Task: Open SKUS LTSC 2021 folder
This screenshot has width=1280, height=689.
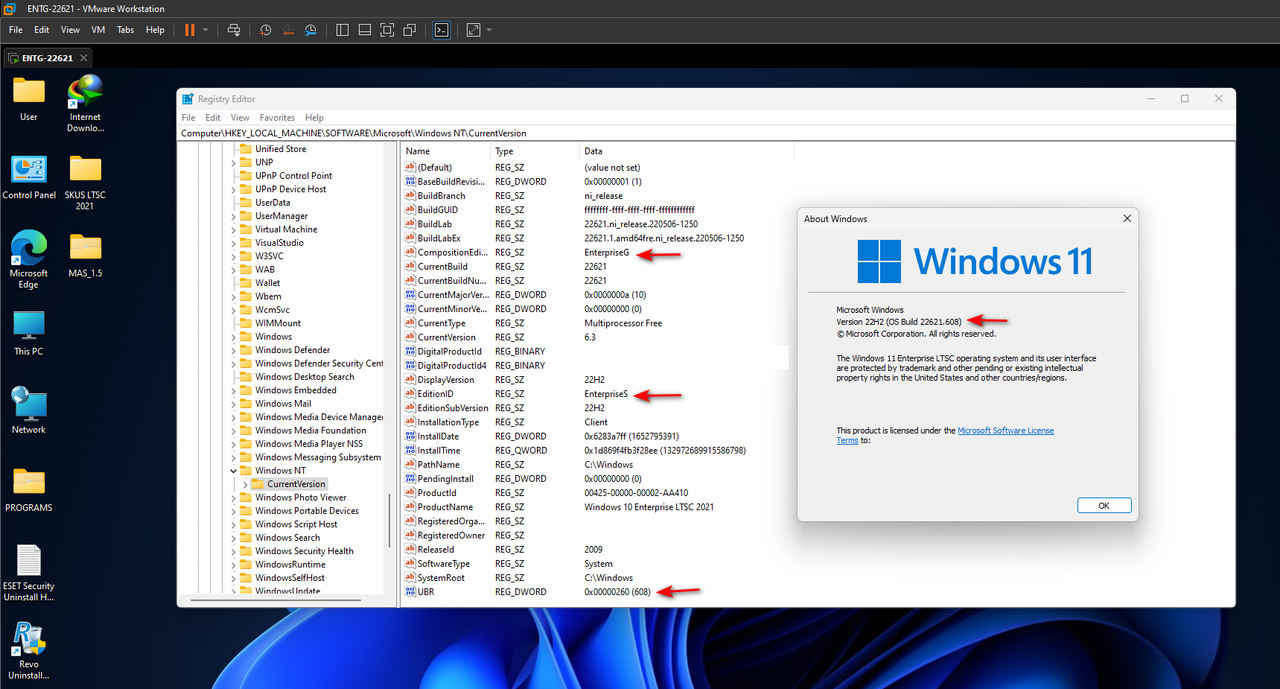Action: point(86,183)
